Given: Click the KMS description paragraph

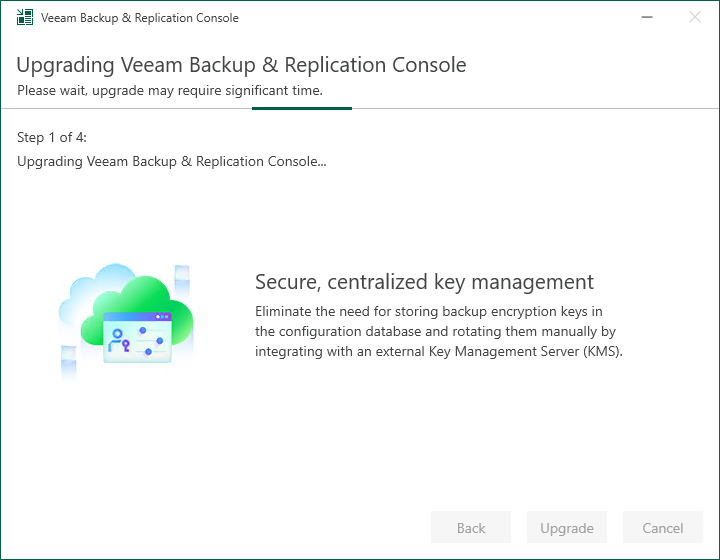Looking at the screenshot, I should point(439,331).
